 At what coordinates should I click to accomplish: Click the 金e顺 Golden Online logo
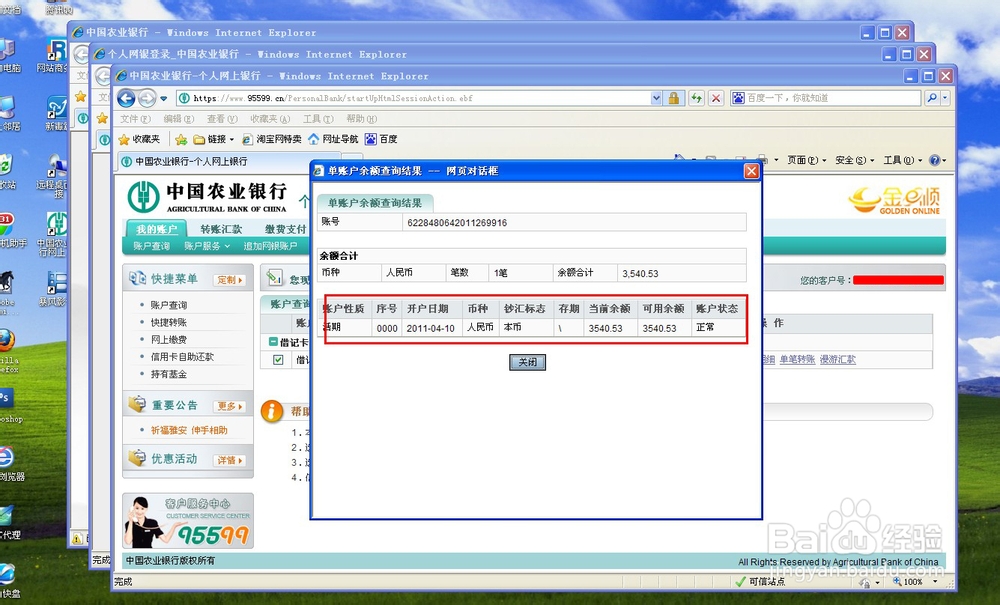(x=895, y=200)
